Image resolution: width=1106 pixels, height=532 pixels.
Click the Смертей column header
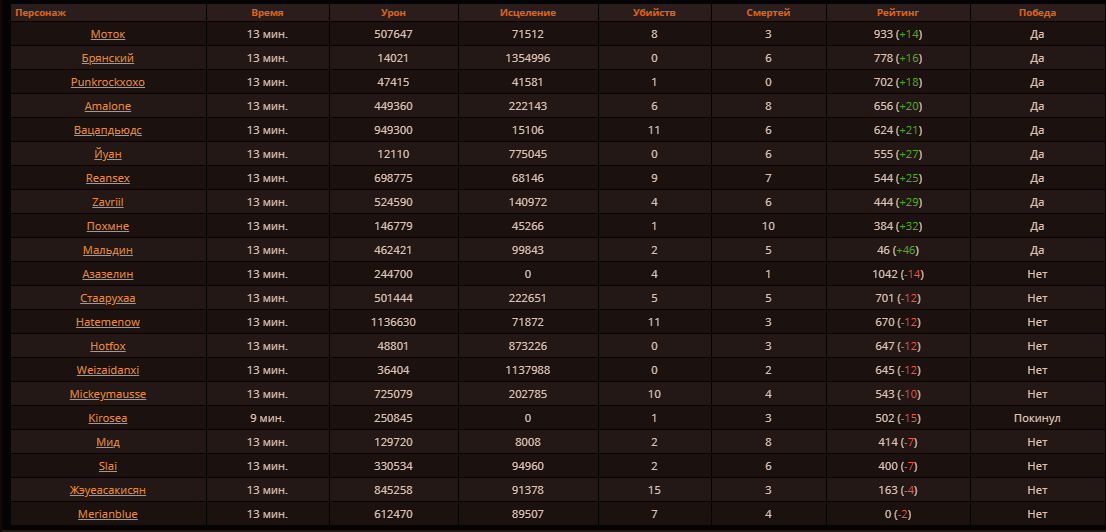pyautogui.click(x=768, y=13)
